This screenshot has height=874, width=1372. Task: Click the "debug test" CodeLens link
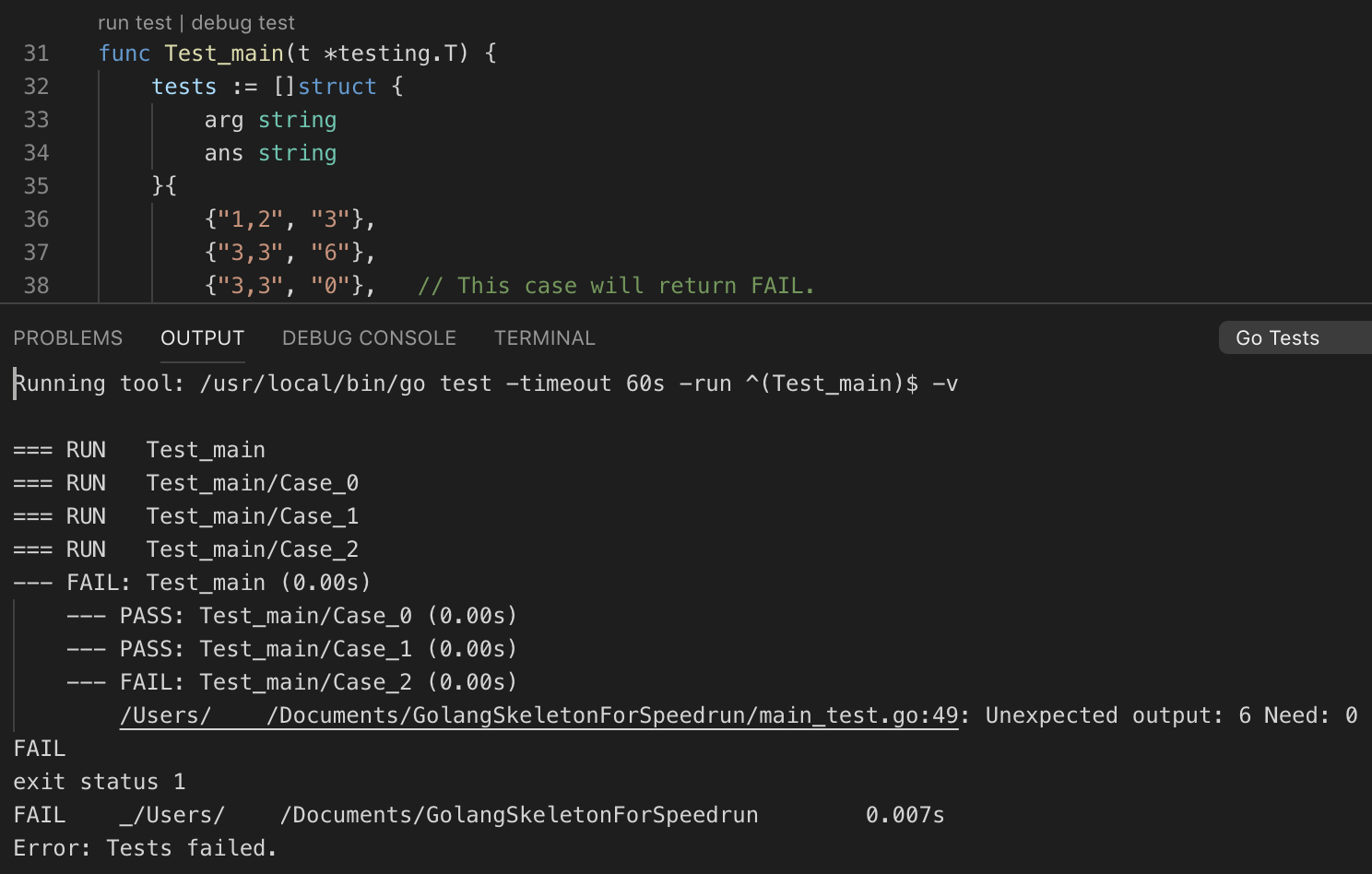coord(243,23)
